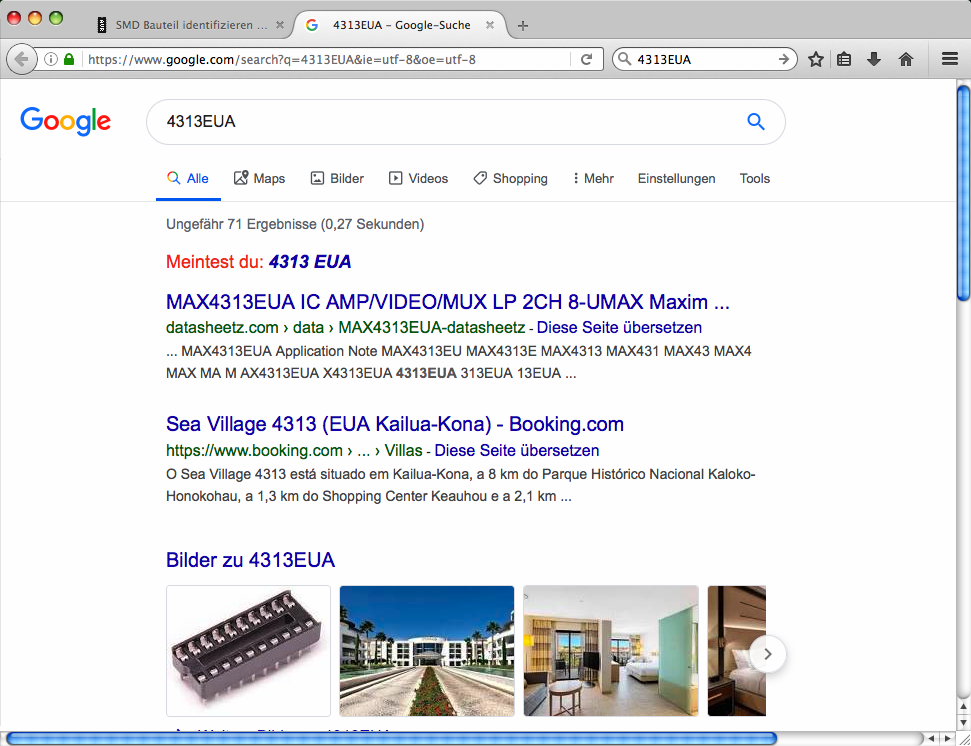The width and height of the screenshot is (971, 746).
Task: Expand the Mehr dropdown menu
Action: click(593, 178)
